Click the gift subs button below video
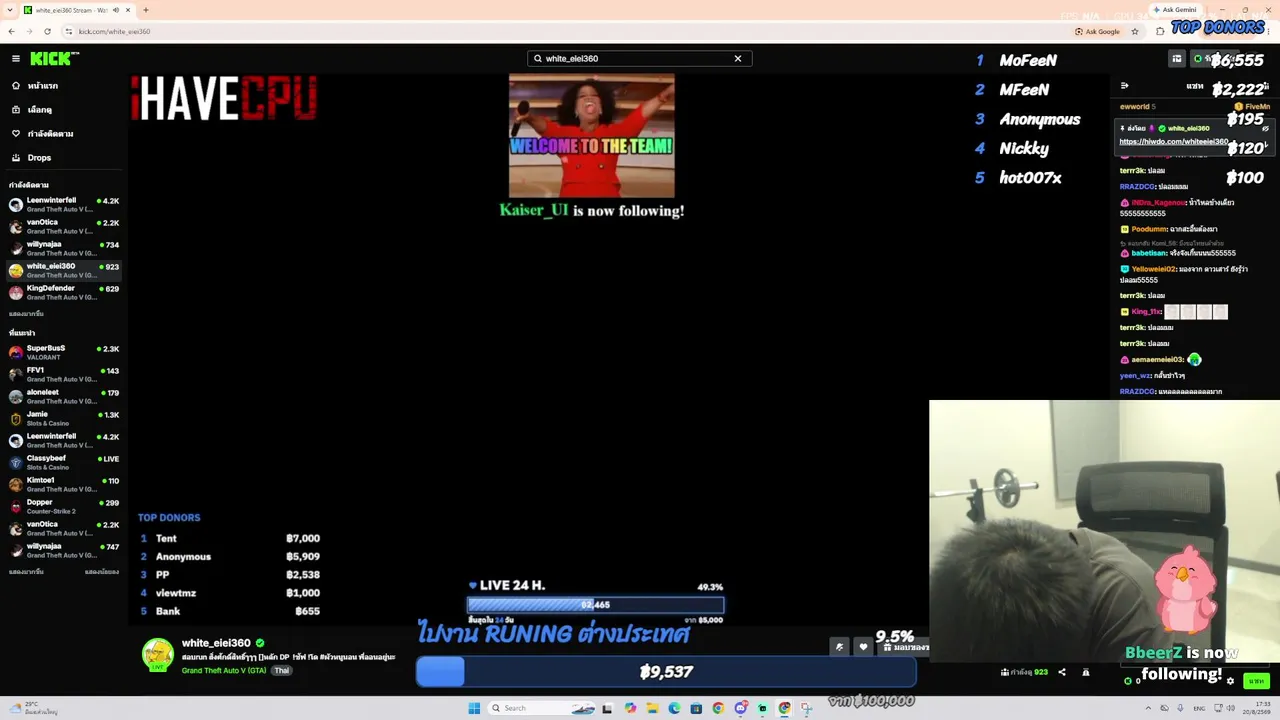This screenshot has width=1280, height=720. [907, 647]
